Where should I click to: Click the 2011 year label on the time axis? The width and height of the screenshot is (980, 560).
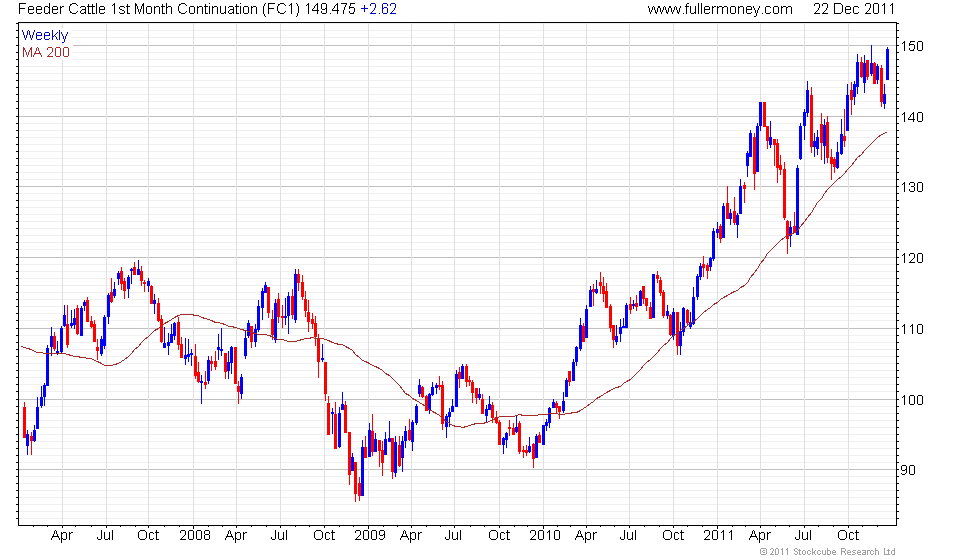(x=718, y=536)
